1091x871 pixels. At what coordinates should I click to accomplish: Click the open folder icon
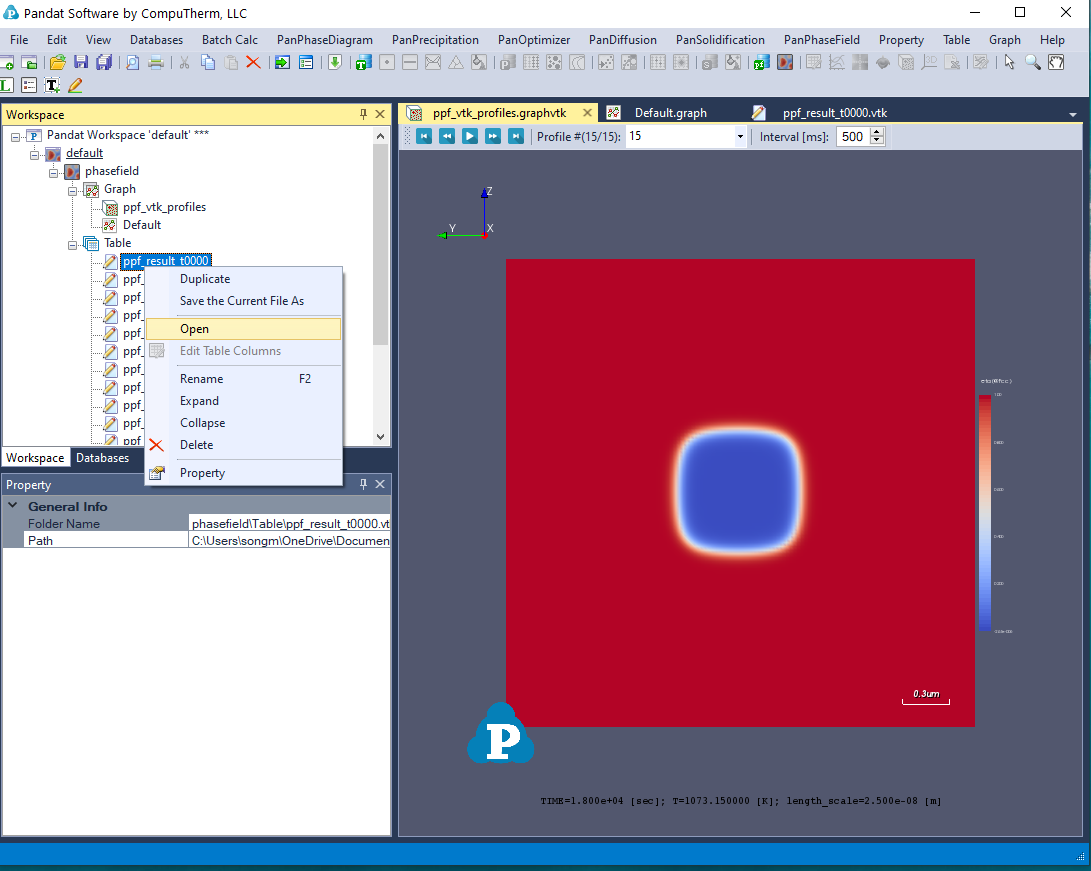pyautogui.click(x=58, y=62)
